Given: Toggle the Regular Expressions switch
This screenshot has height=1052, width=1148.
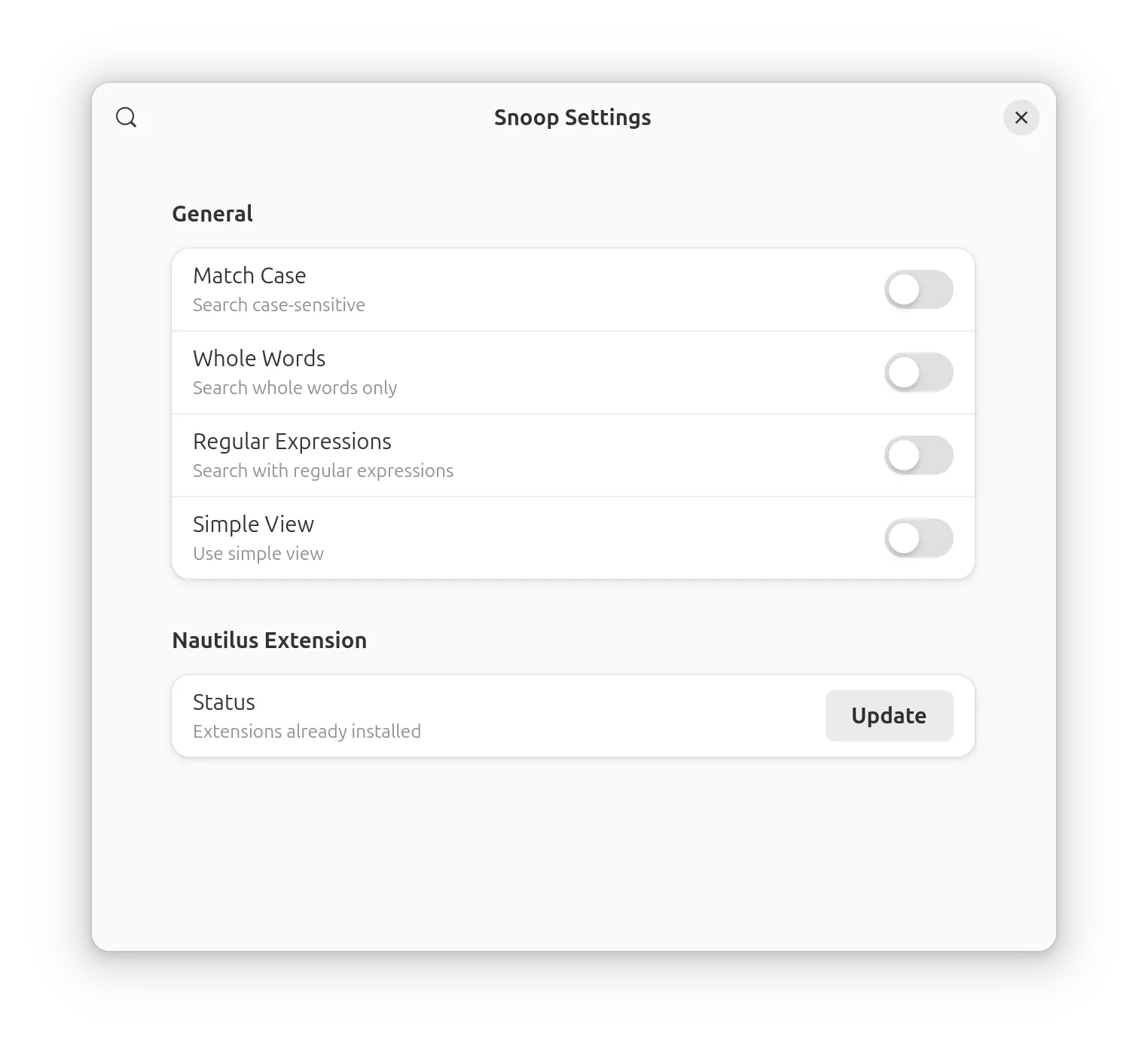Looking at the screenshot, I should coord(918,455).
